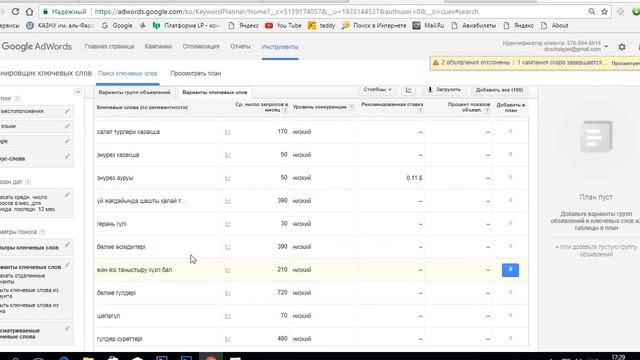Show trend chart for 'энурез казакша'
Screen dimensions: 640x360
(x=228, y=155)
